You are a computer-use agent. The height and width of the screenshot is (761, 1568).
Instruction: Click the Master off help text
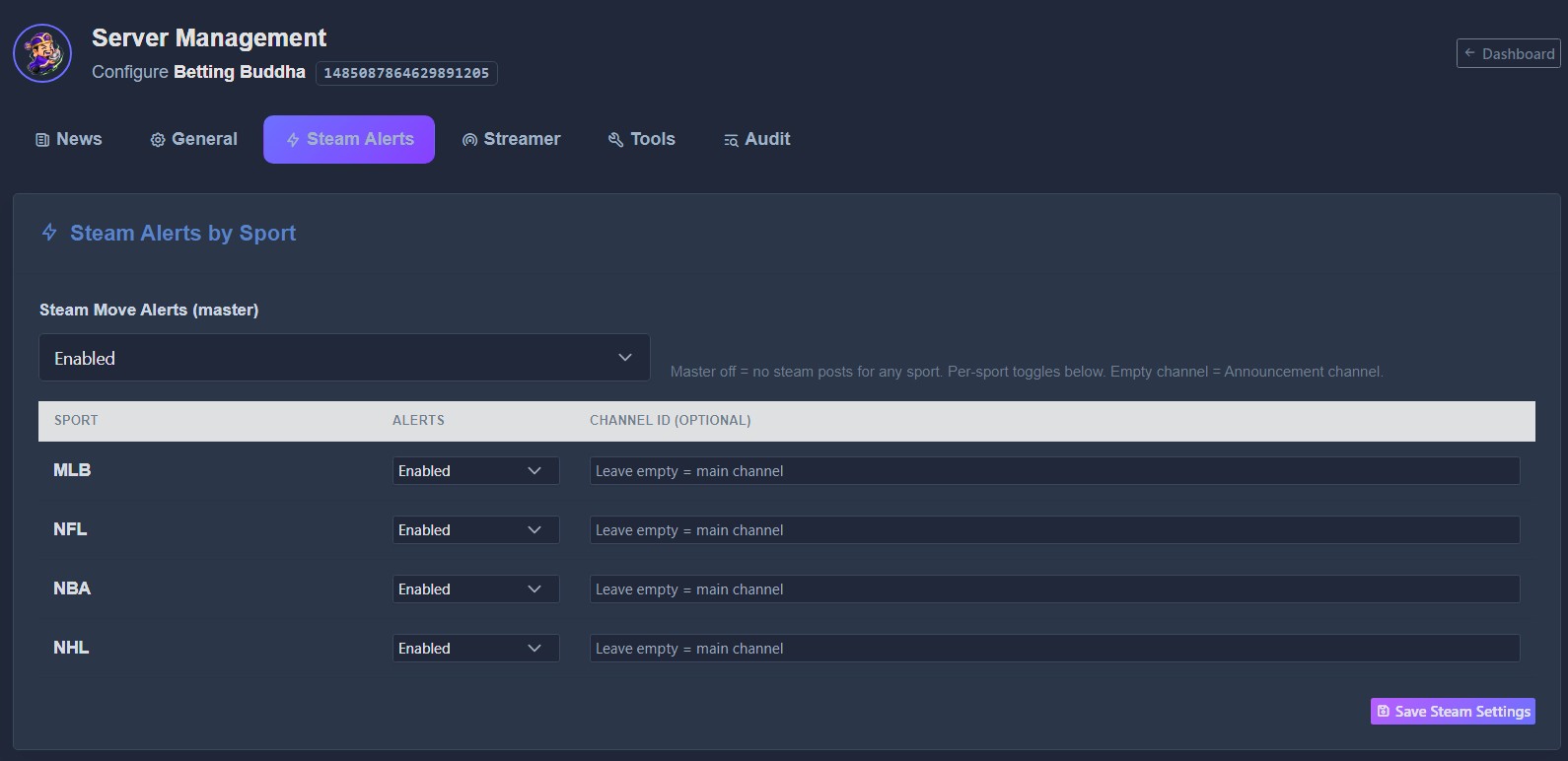pos(1027,372)
